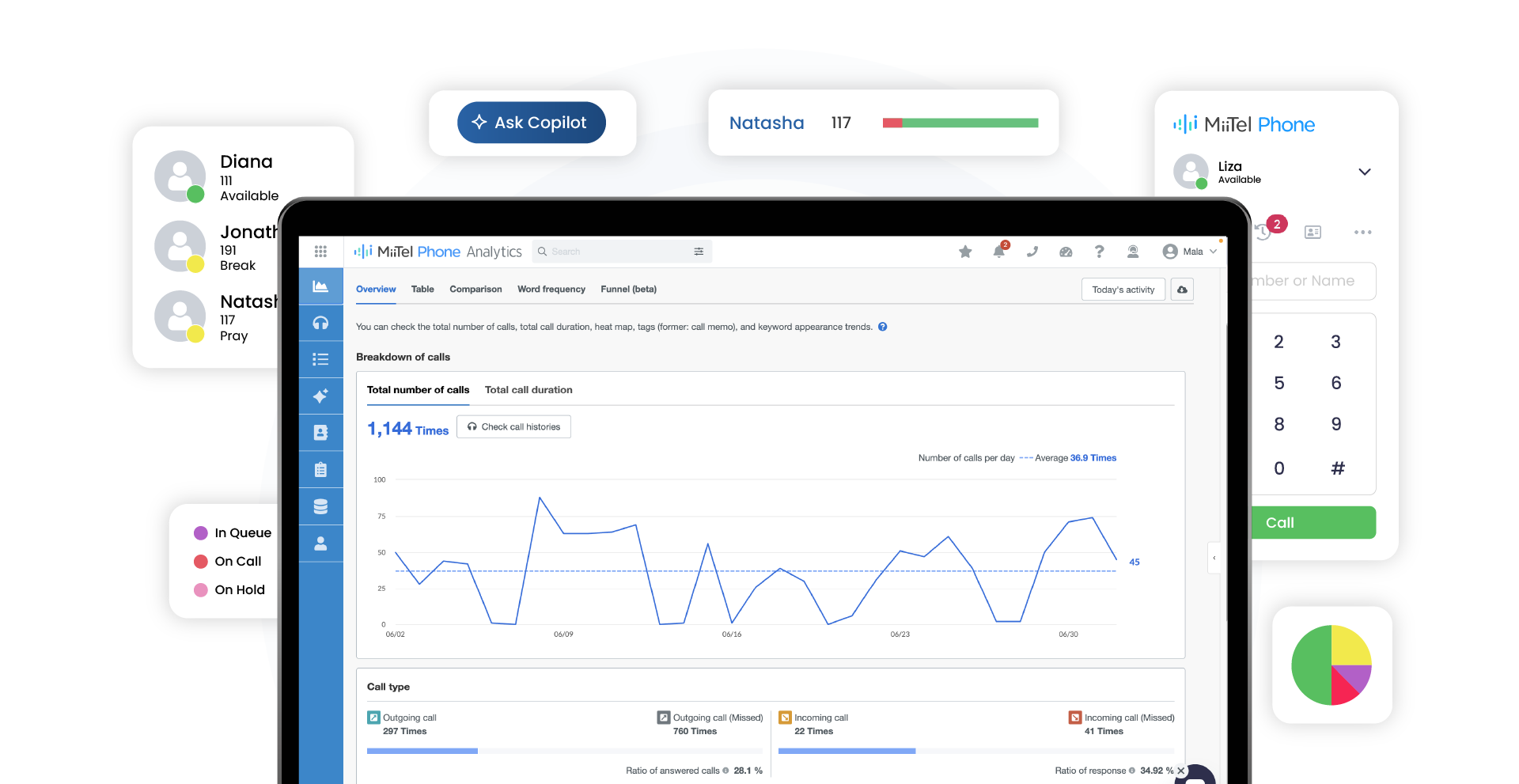Click the support agent icon in header
Screen dimensions: 1519x784
pos(1133,252)
